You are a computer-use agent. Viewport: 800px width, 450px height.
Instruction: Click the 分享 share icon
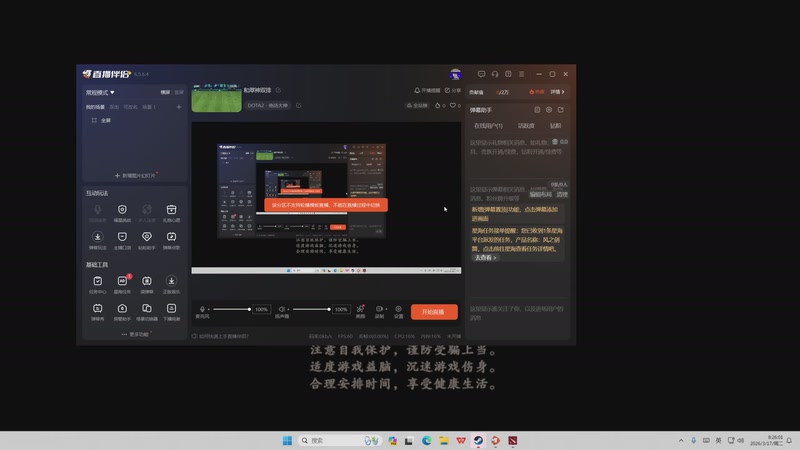[447, 90]
